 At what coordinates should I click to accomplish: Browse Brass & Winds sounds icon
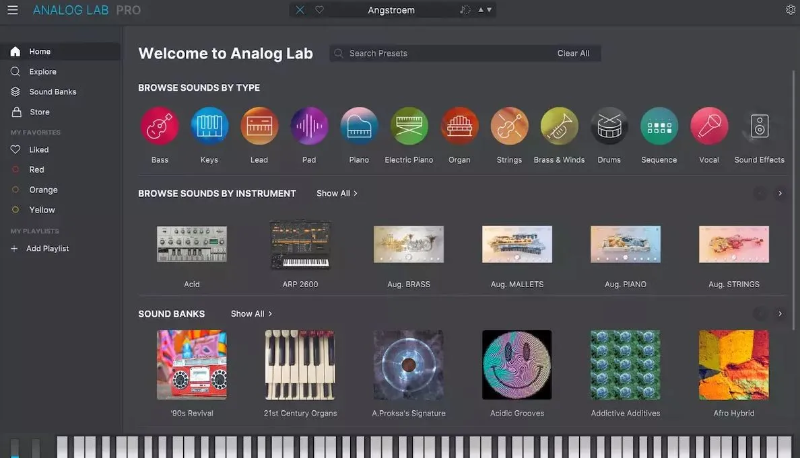[x=559, y=126]
